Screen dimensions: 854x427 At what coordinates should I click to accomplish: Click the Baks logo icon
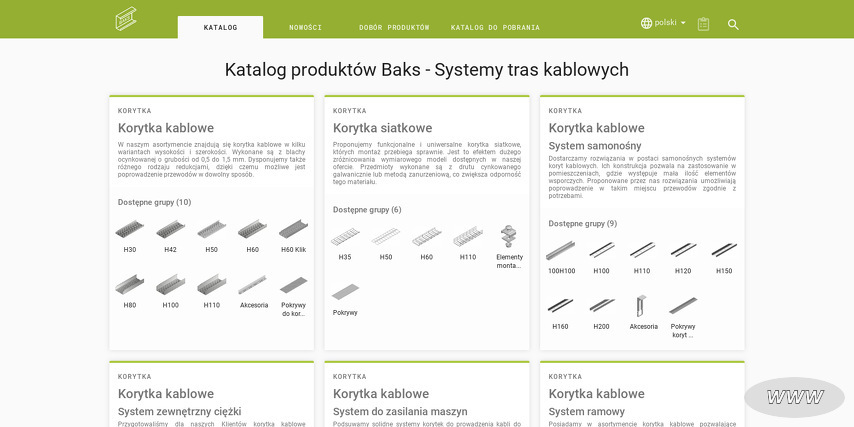126,19
